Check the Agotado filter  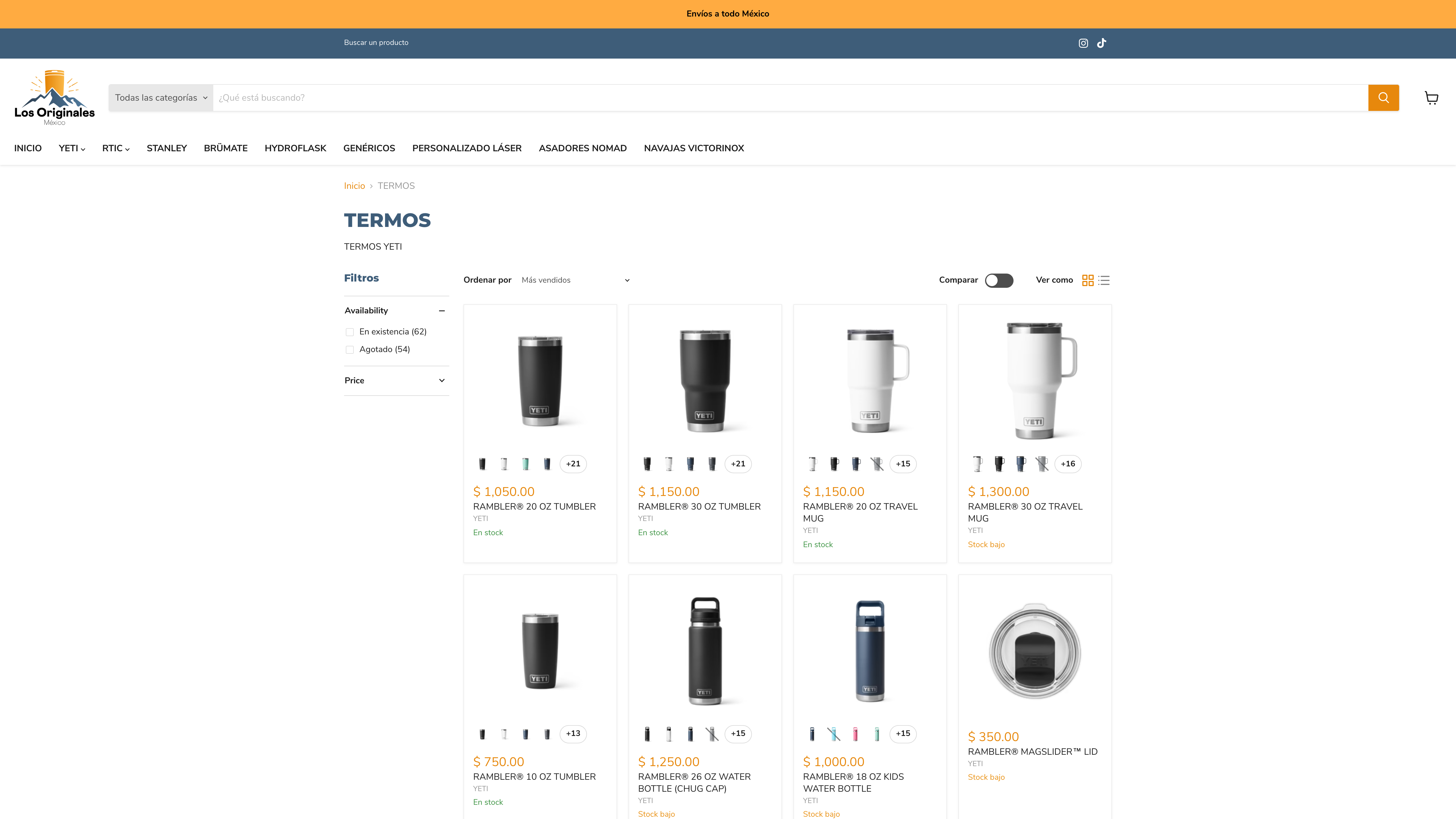[350, 350]
